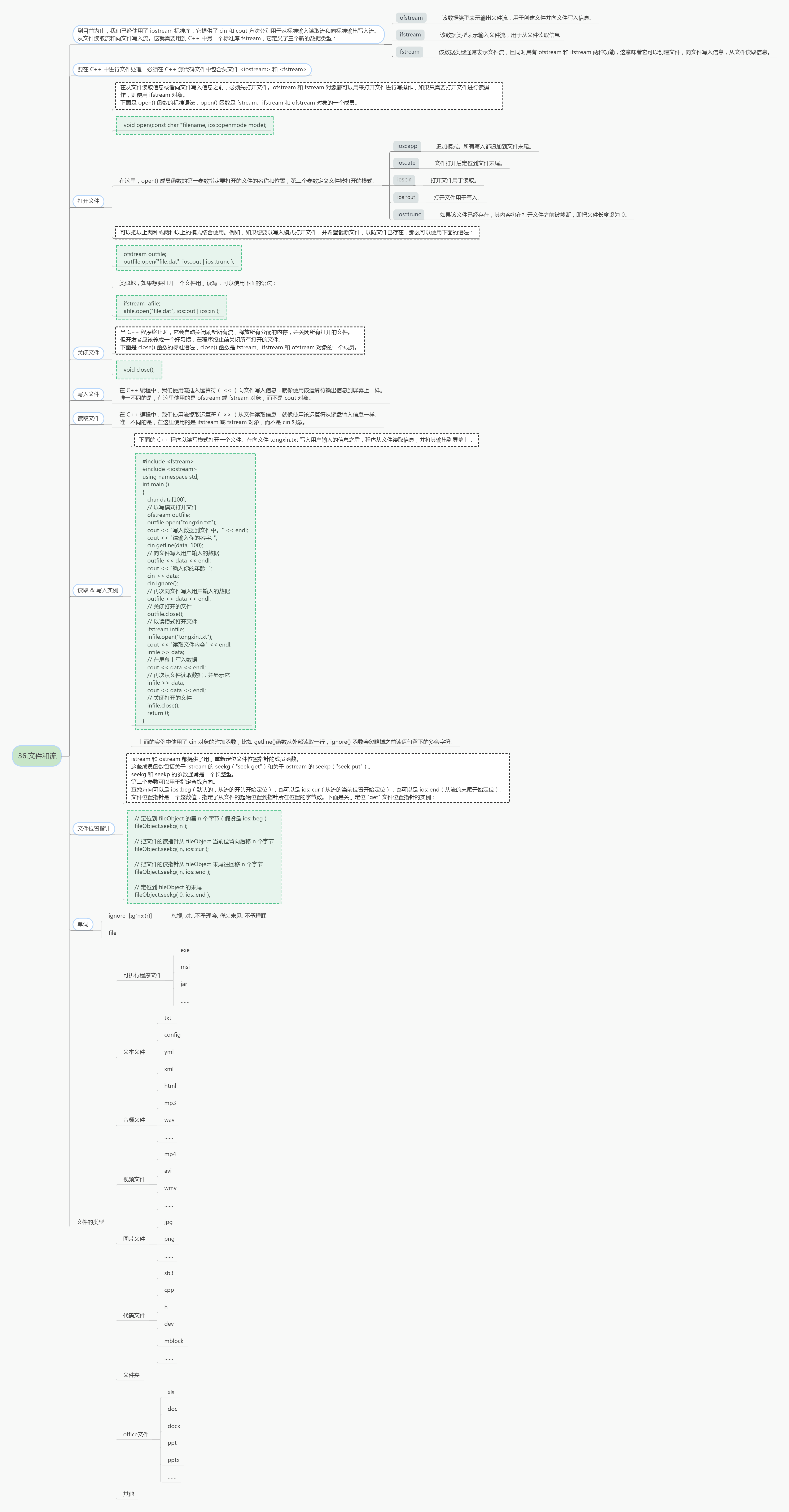Select the ios::trunc mode label
The width and height of the screenshot is (789, 1512).
pos(409,214)
